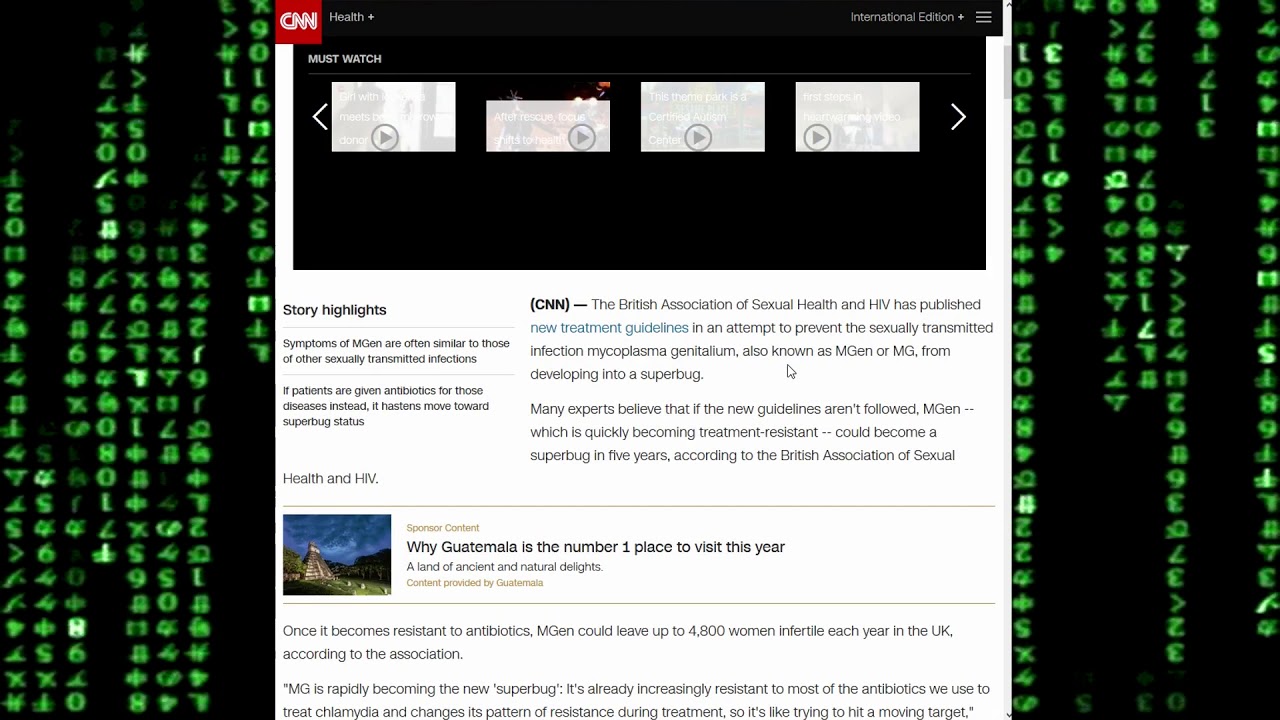The image size is (1280, 720).
Task: Click the "(CNN) —" dateline text
Action: point(558,305)
